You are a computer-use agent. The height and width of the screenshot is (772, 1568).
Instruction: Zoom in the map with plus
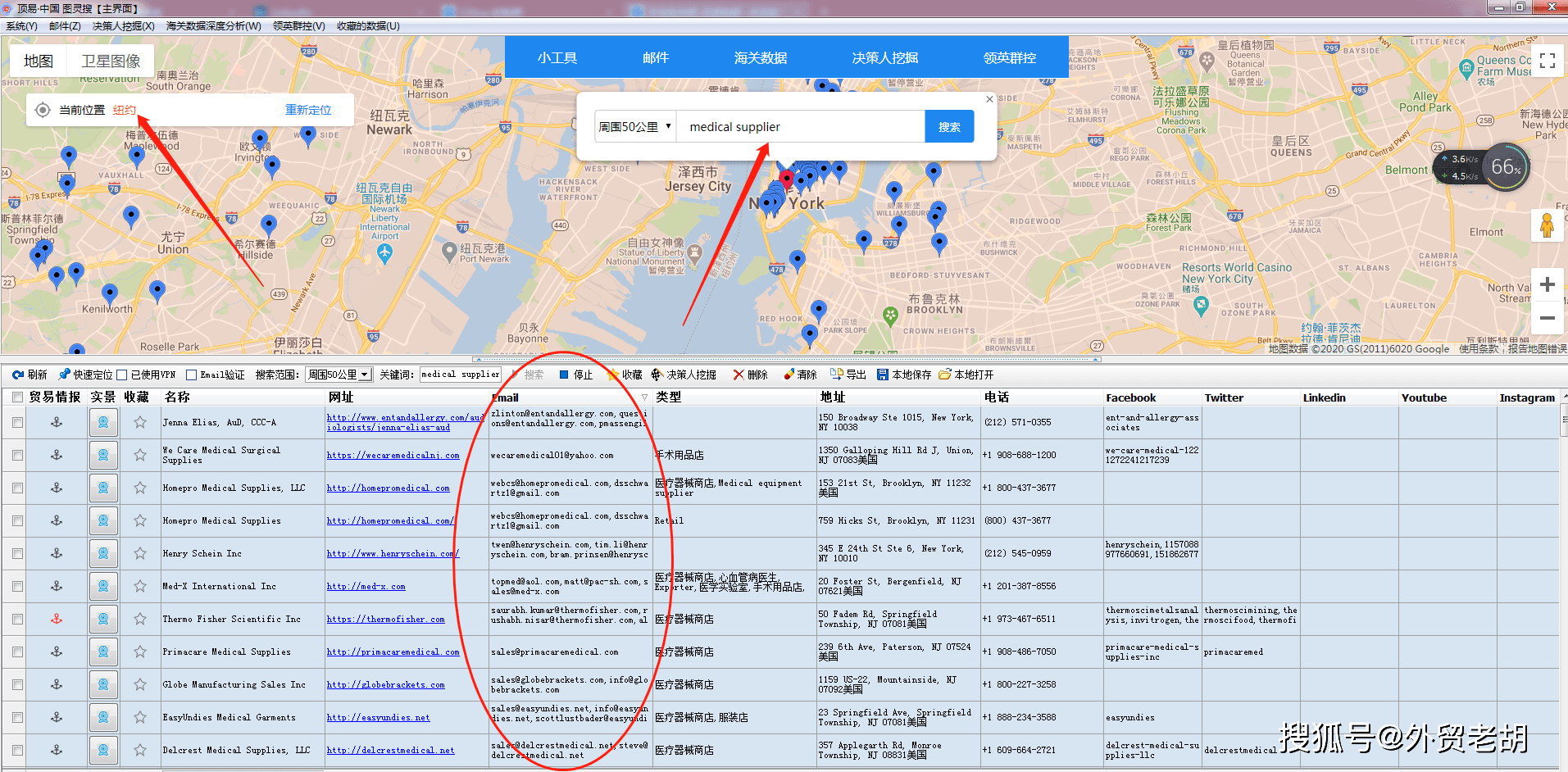(1548, 284)
